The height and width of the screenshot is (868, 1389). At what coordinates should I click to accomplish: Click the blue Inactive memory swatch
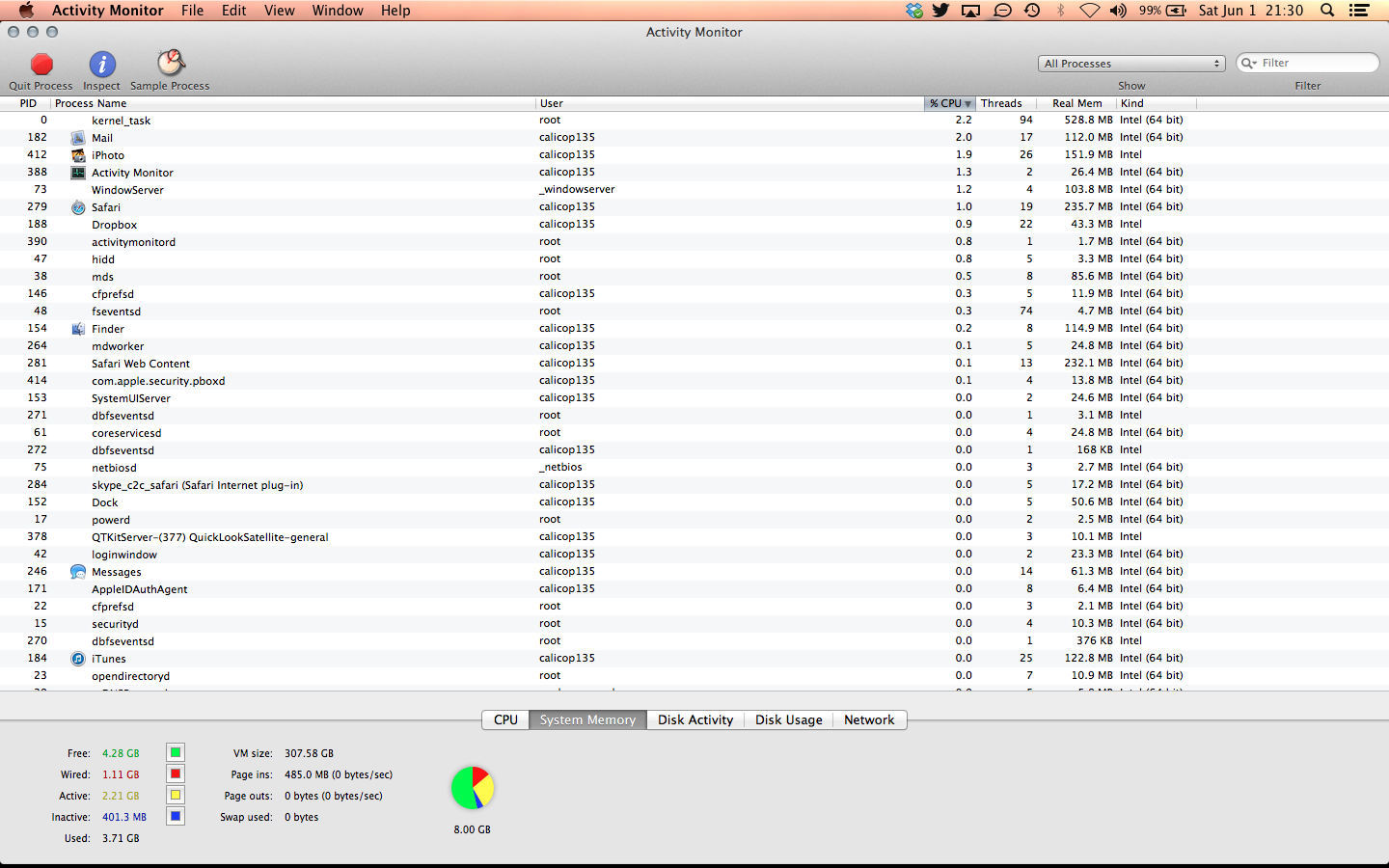176,816
